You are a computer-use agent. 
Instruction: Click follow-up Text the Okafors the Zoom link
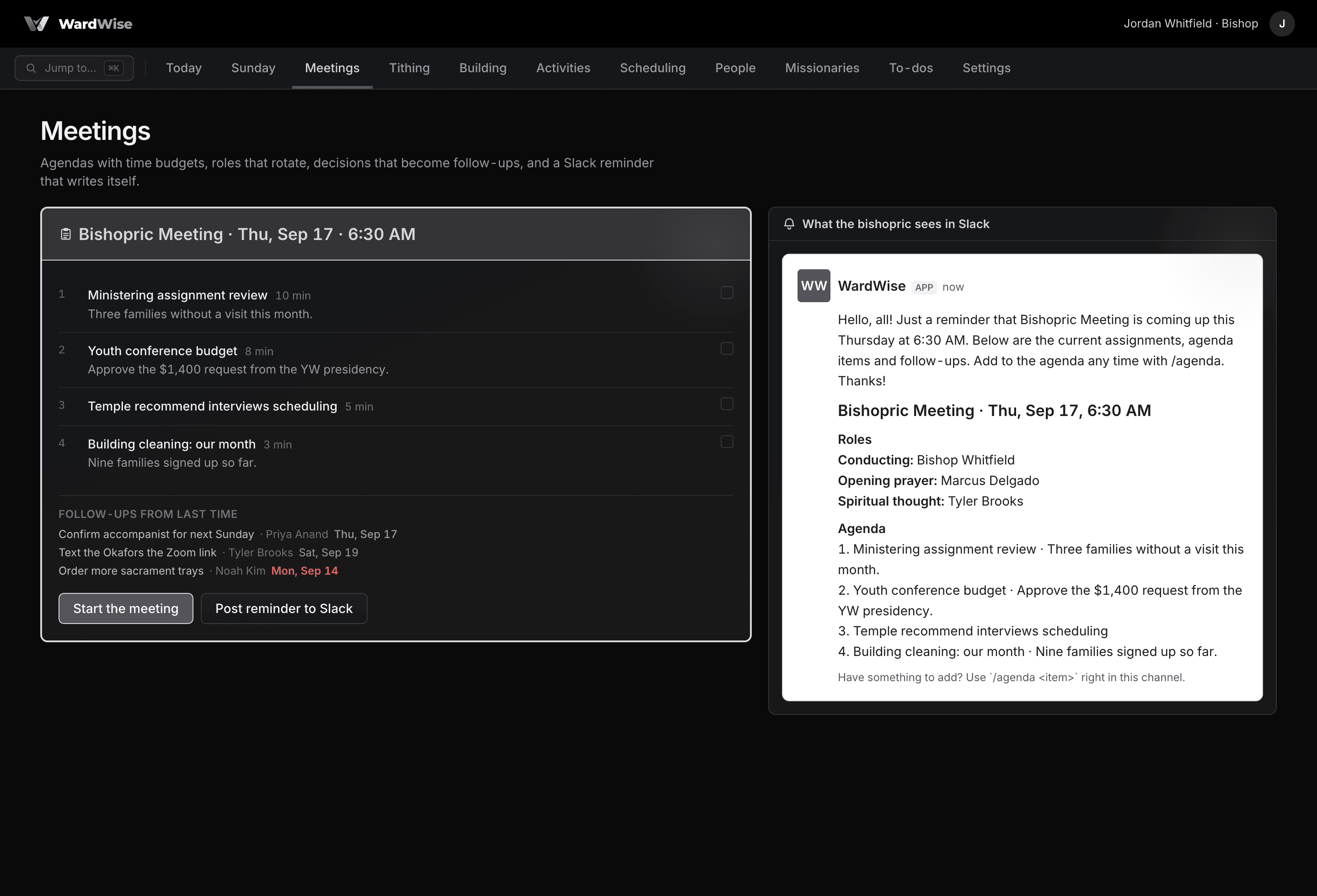(138, 552)
